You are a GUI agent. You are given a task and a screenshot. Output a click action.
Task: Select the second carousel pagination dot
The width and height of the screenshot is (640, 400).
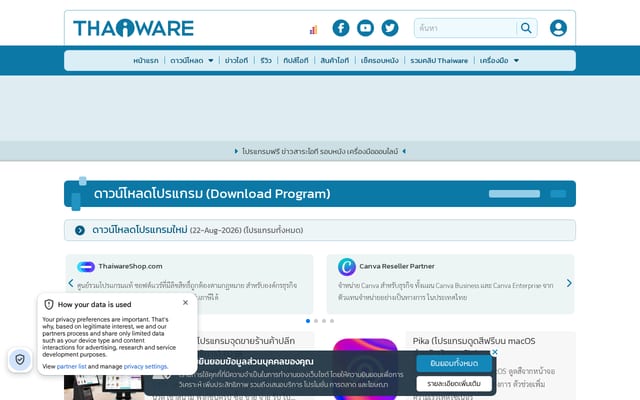tap(316, 321)
